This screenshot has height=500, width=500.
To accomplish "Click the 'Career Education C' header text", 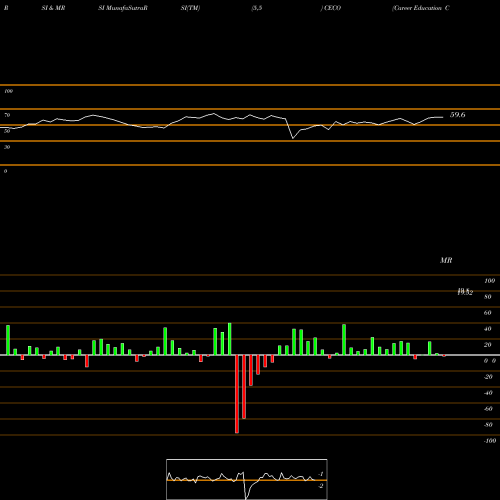I will pos(421,8).
